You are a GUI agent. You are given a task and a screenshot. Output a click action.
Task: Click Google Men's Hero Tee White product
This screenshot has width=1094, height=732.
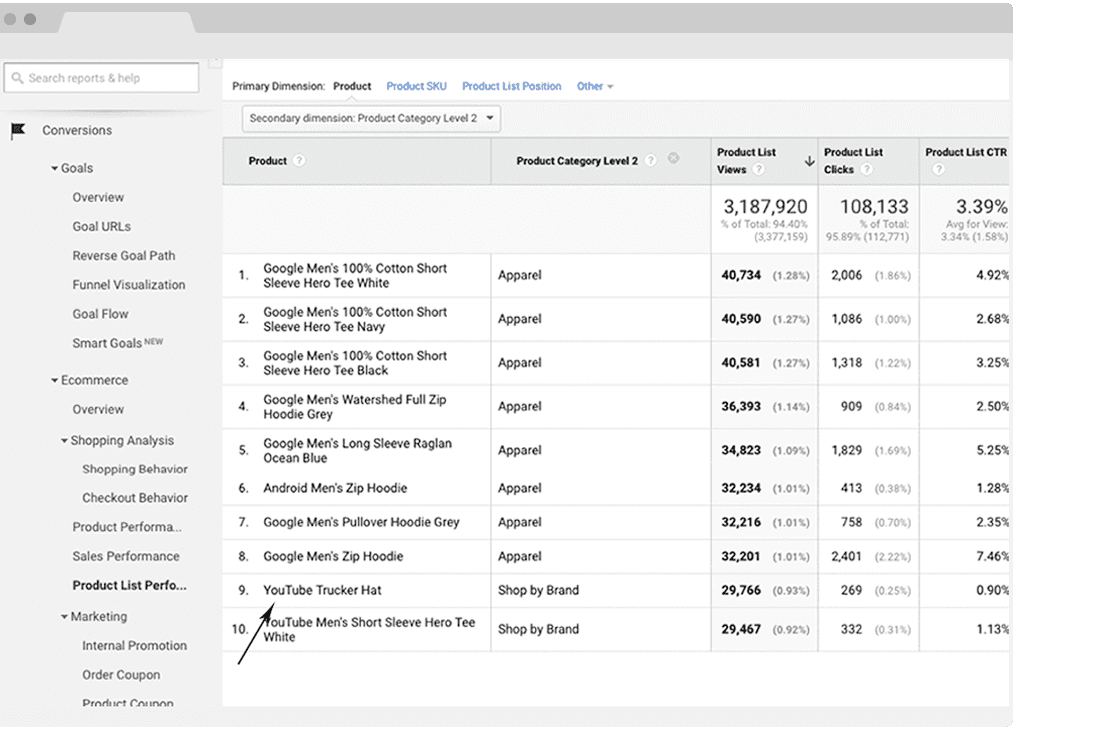(x=355, y=276)
